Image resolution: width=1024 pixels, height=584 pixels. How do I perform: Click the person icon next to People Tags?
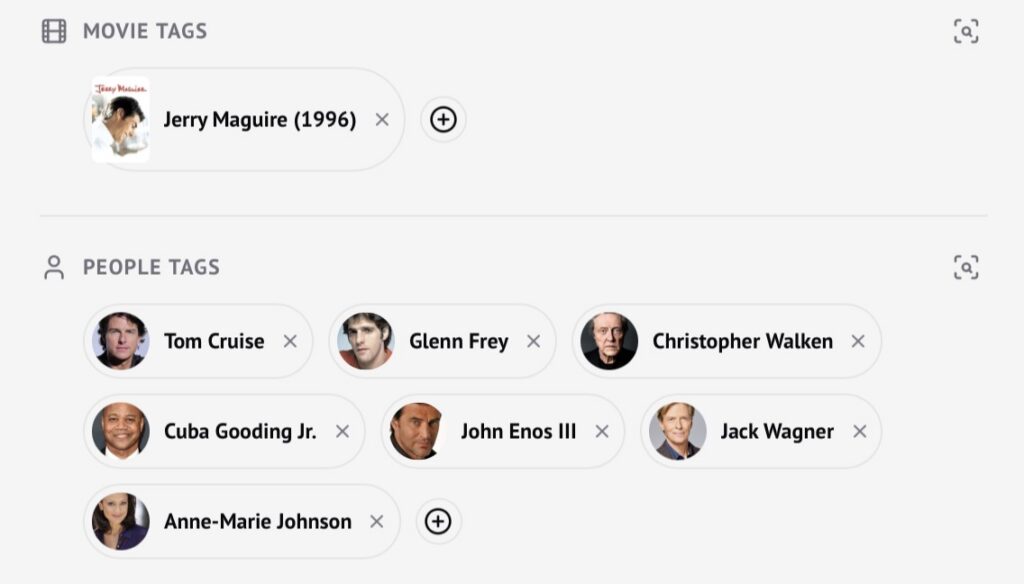coord(54,267)
